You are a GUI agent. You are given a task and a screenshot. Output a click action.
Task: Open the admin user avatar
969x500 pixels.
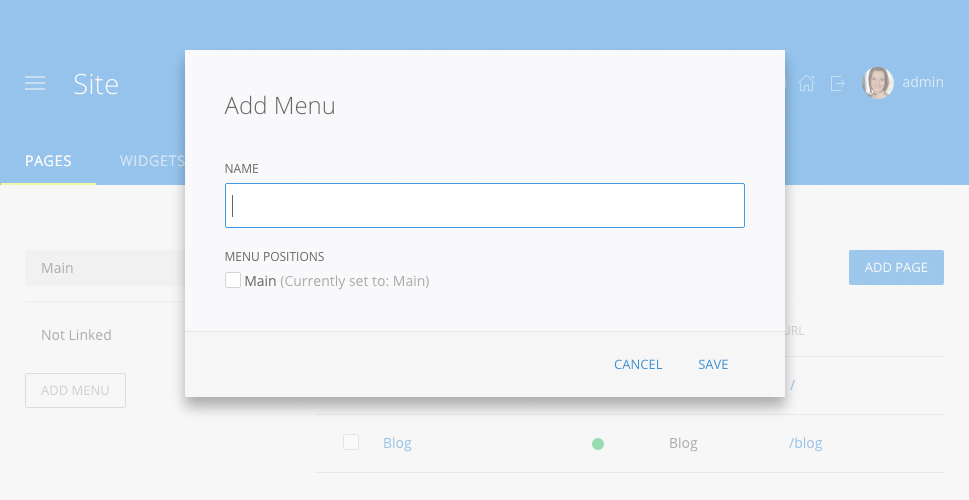tap(877, 83)
